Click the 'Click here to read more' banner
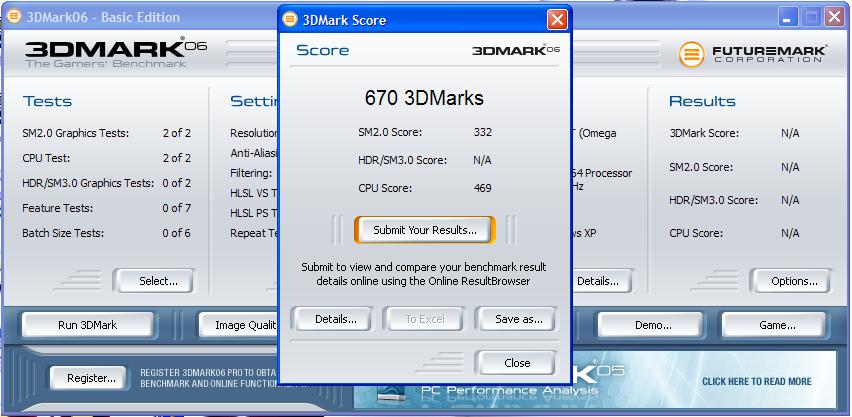852x417 pixels. (756, 381)
